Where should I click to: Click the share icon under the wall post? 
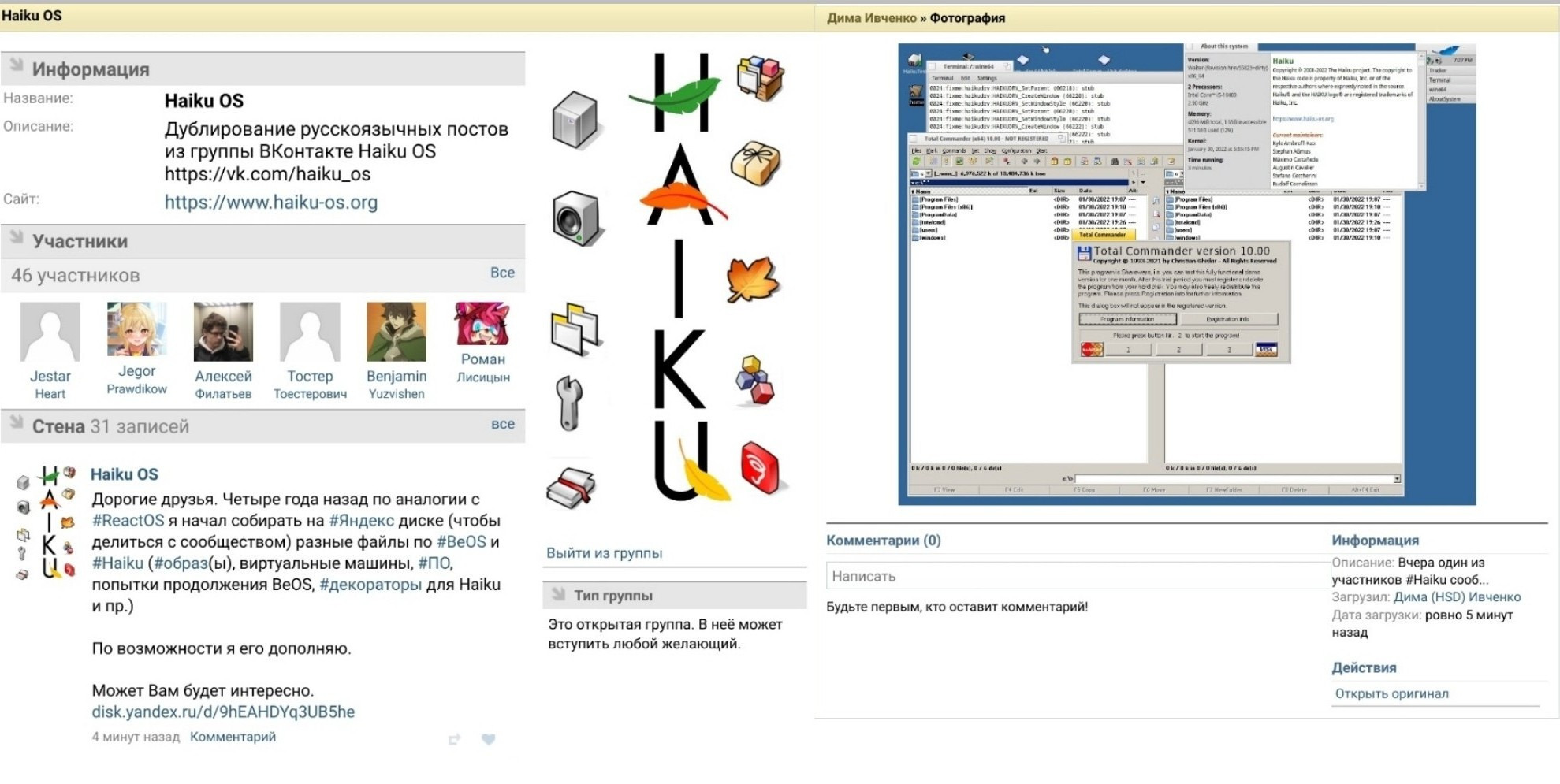coord(454,739)
